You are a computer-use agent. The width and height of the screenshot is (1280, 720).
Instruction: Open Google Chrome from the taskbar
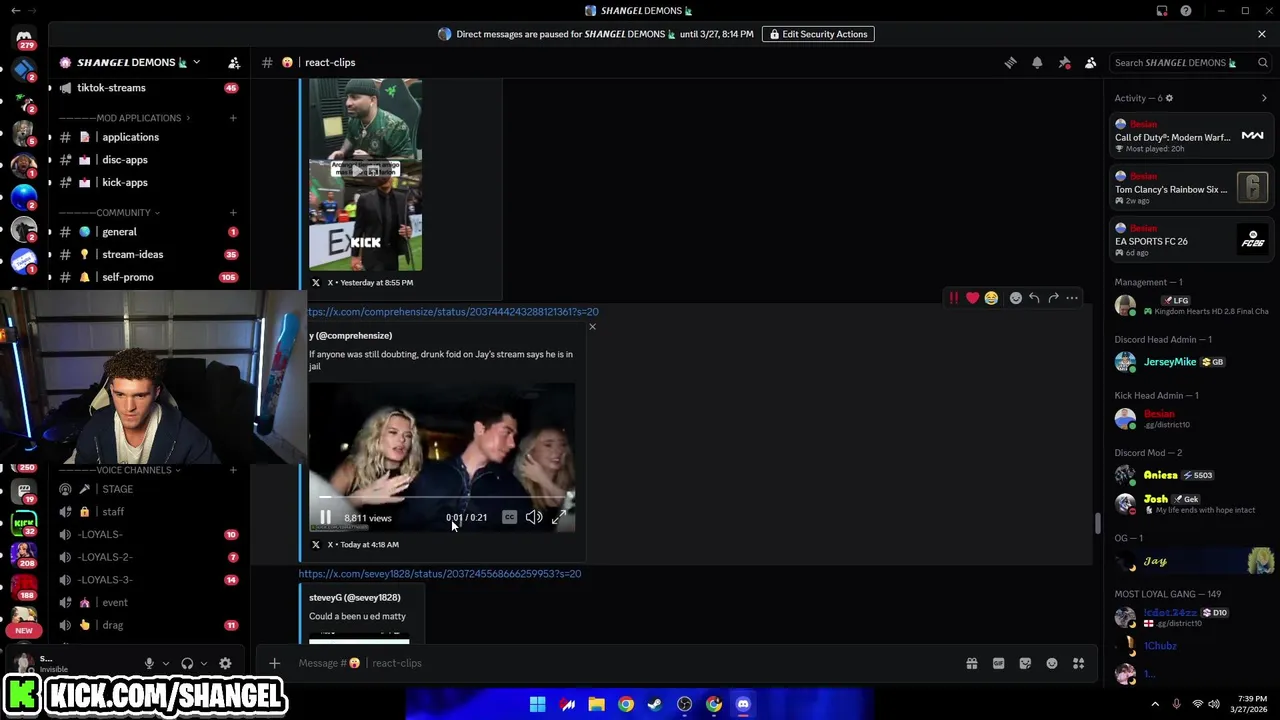626,704
